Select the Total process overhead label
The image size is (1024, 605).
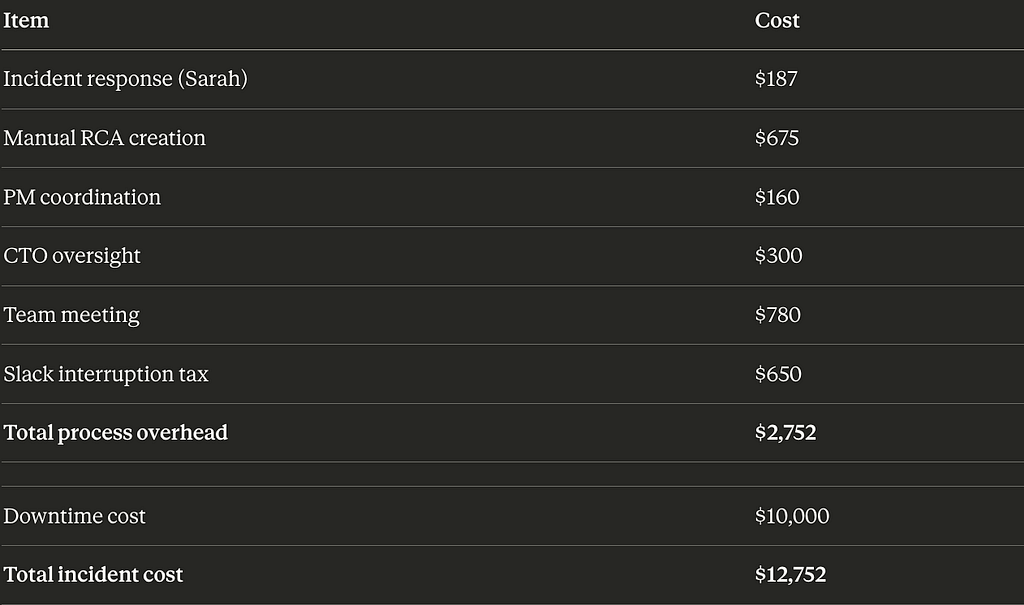click(x=116, y=433)
